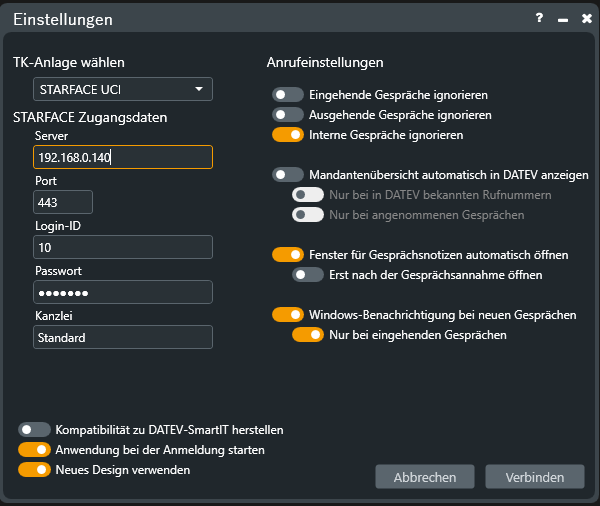Toggle Eingehende Gespräche ignorieren
Image resolution: width=600 pixels, height=506 pixels.
tap(288, 95)
